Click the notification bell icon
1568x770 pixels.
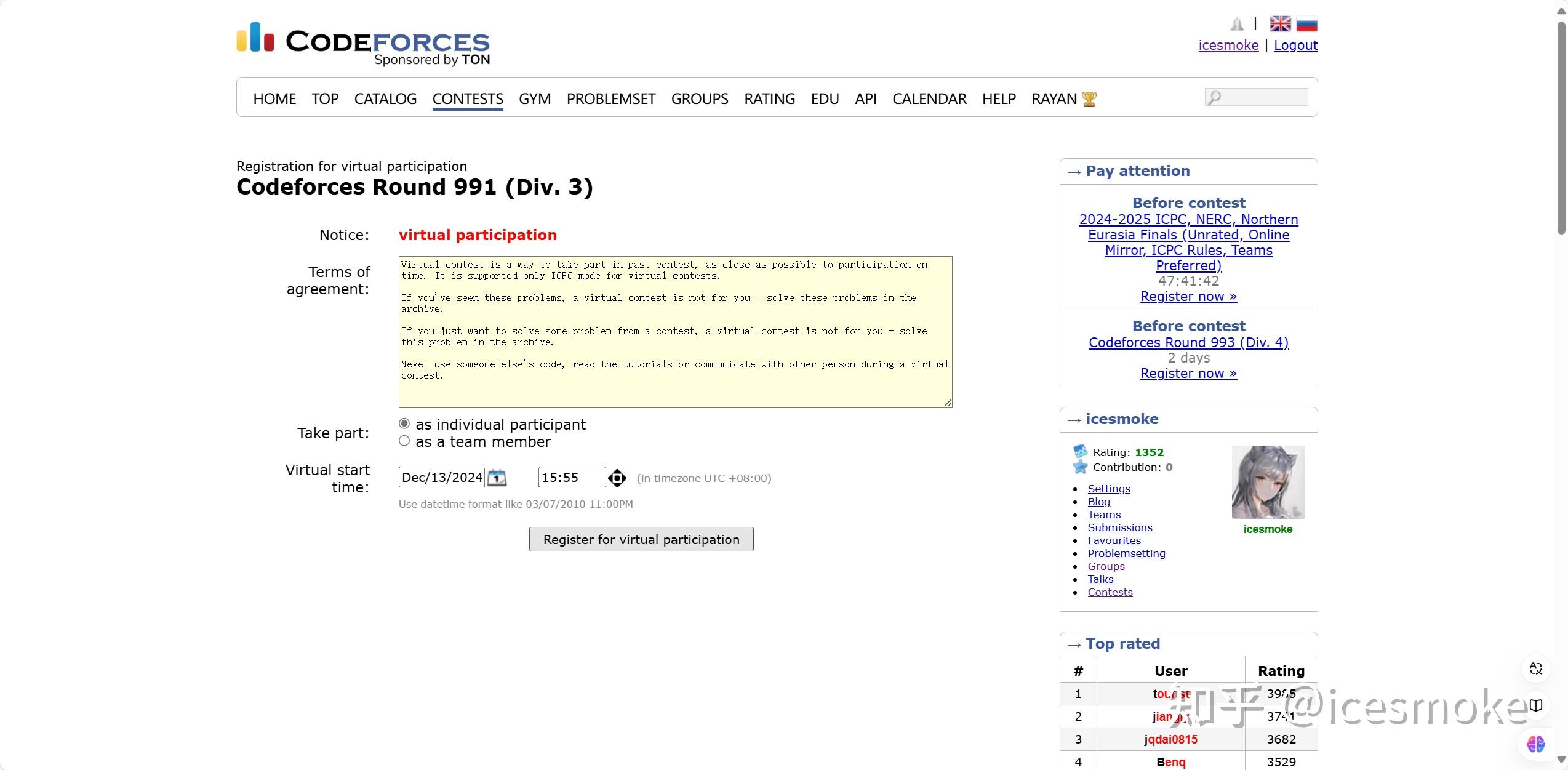tap(1236, 24)
